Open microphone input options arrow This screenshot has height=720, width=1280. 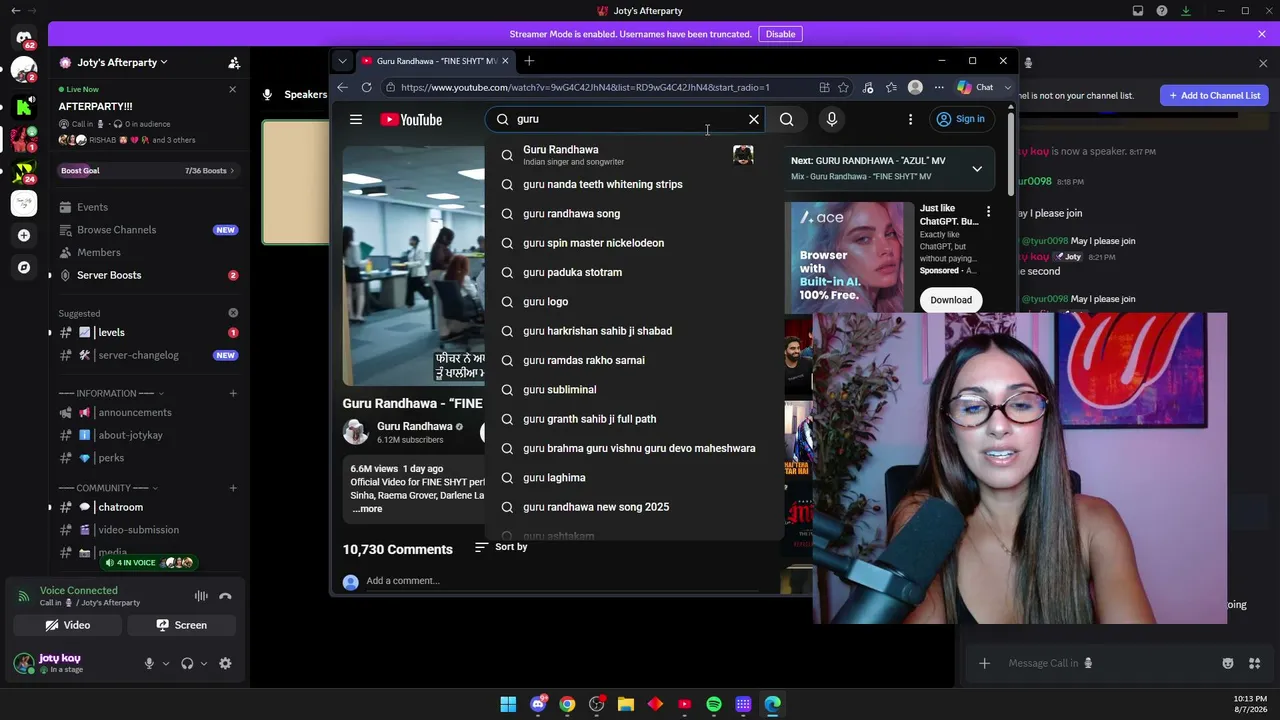(166, 663)
